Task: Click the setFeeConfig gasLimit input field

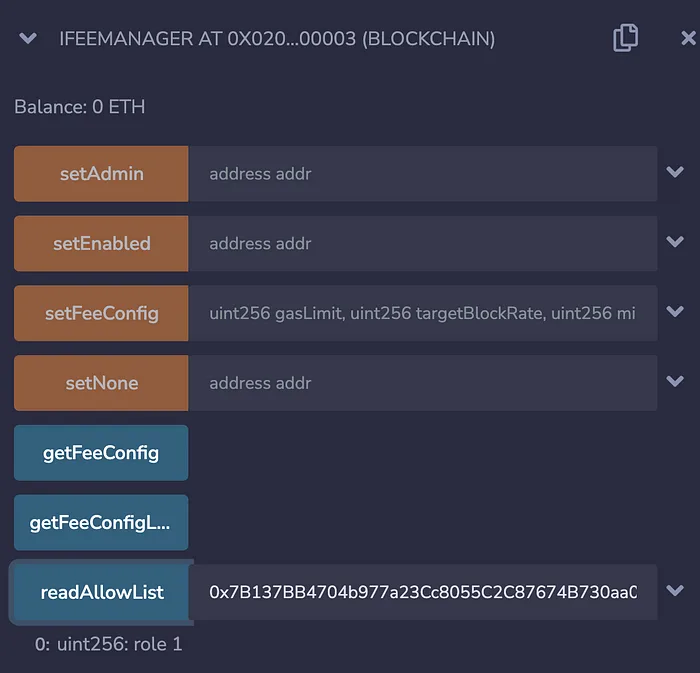Action: 423,313
